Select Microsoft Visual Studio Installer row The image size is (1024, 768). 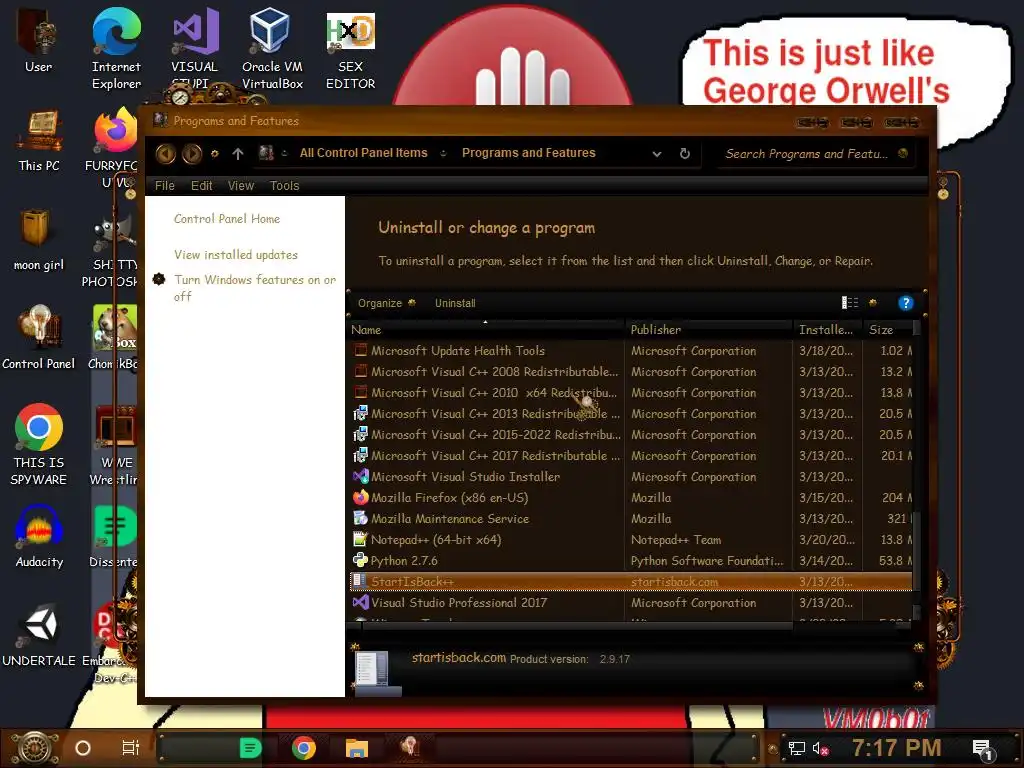click(631, 477)
